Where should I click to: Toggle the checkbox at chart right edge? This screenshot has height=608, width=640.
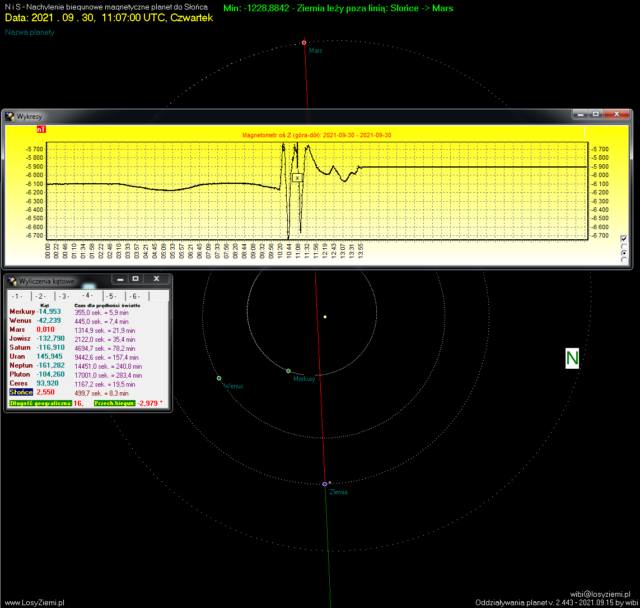[x=625, y=238]
